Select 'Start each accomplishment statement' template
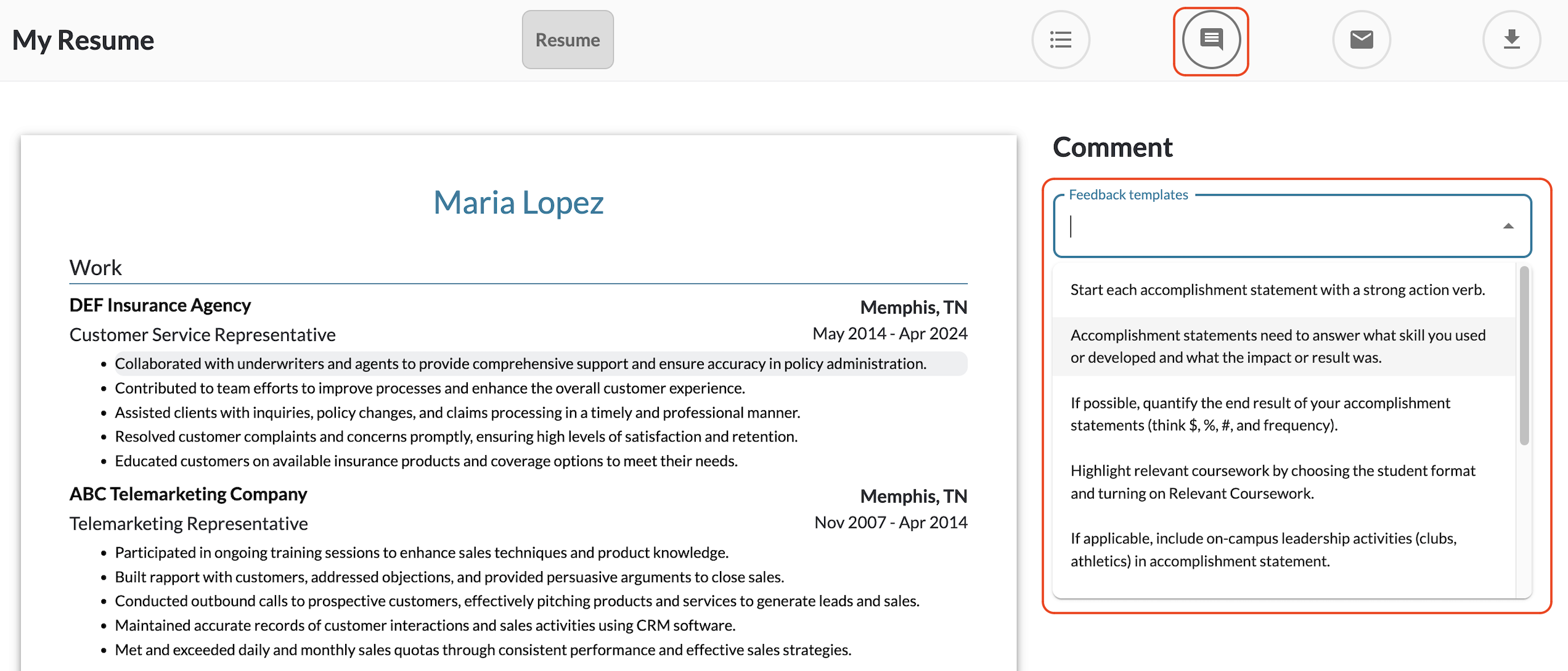Screen dimensions: 1568x671 [1277, 290]
